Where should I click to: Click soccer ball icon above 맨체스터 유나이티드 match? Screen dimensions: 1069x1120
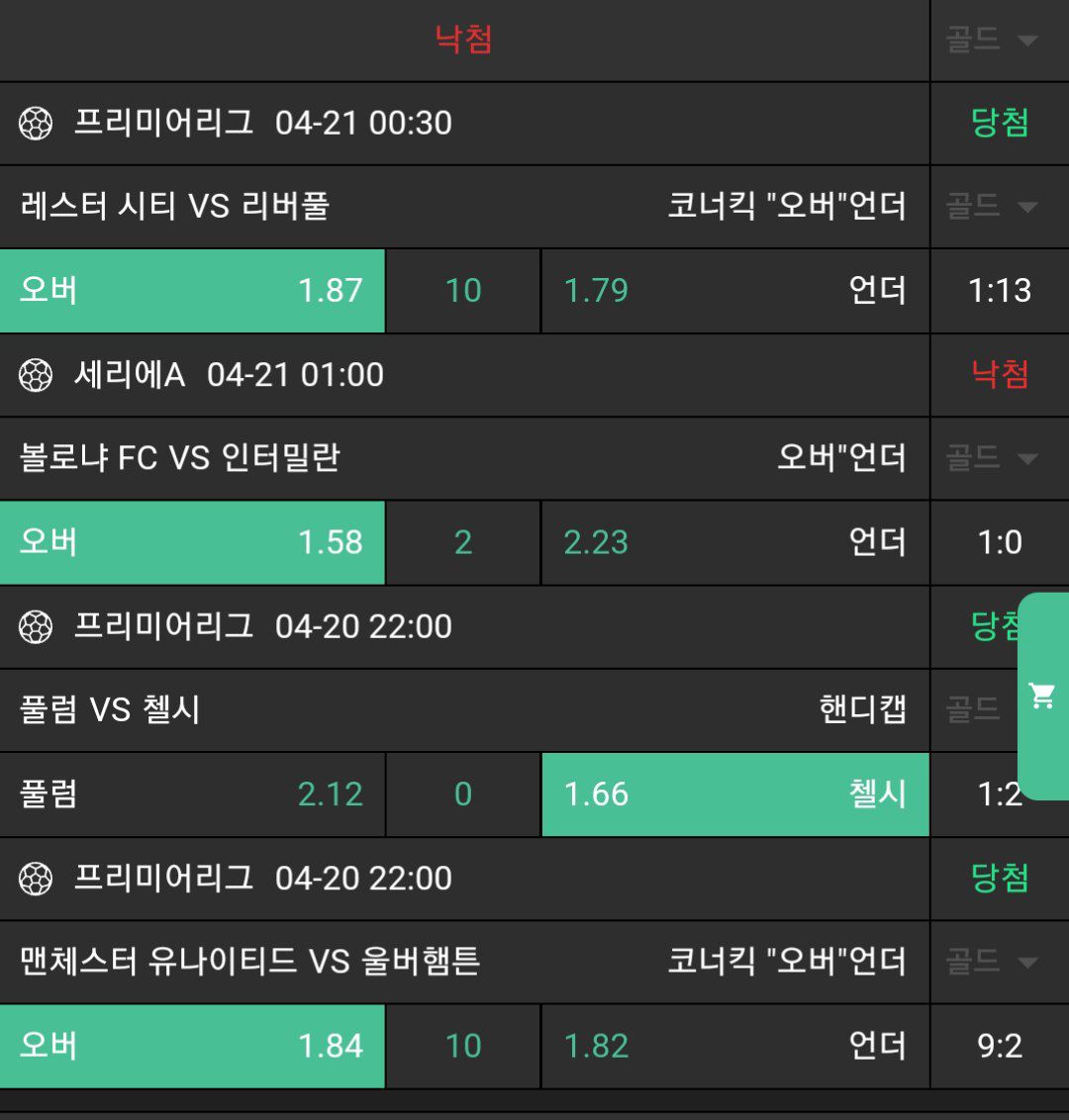[x=36, y=879]
